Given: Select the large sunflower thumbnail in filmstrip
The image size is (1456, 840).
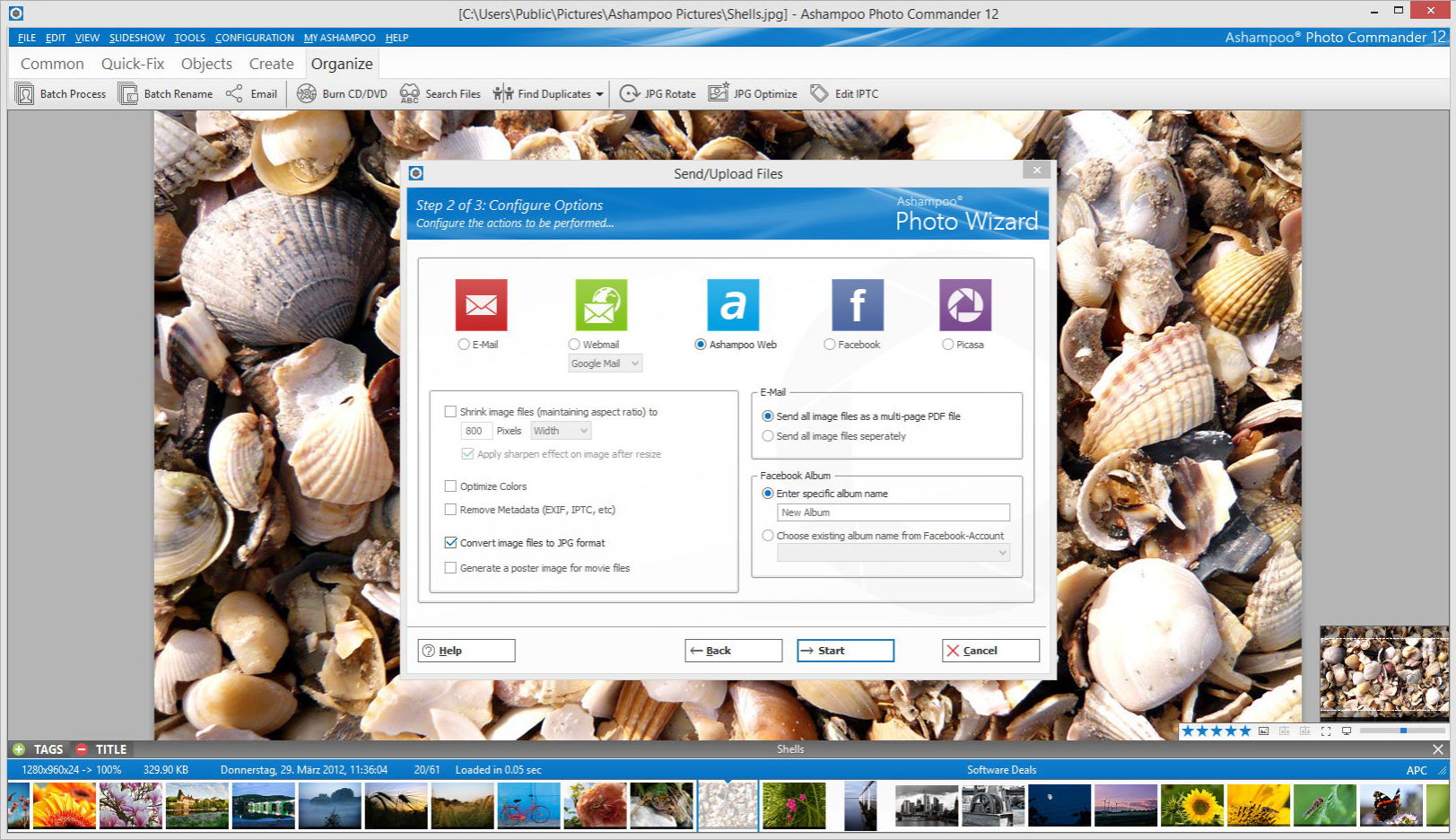Looking at the screenshot, I should [x=1191, y=805].
